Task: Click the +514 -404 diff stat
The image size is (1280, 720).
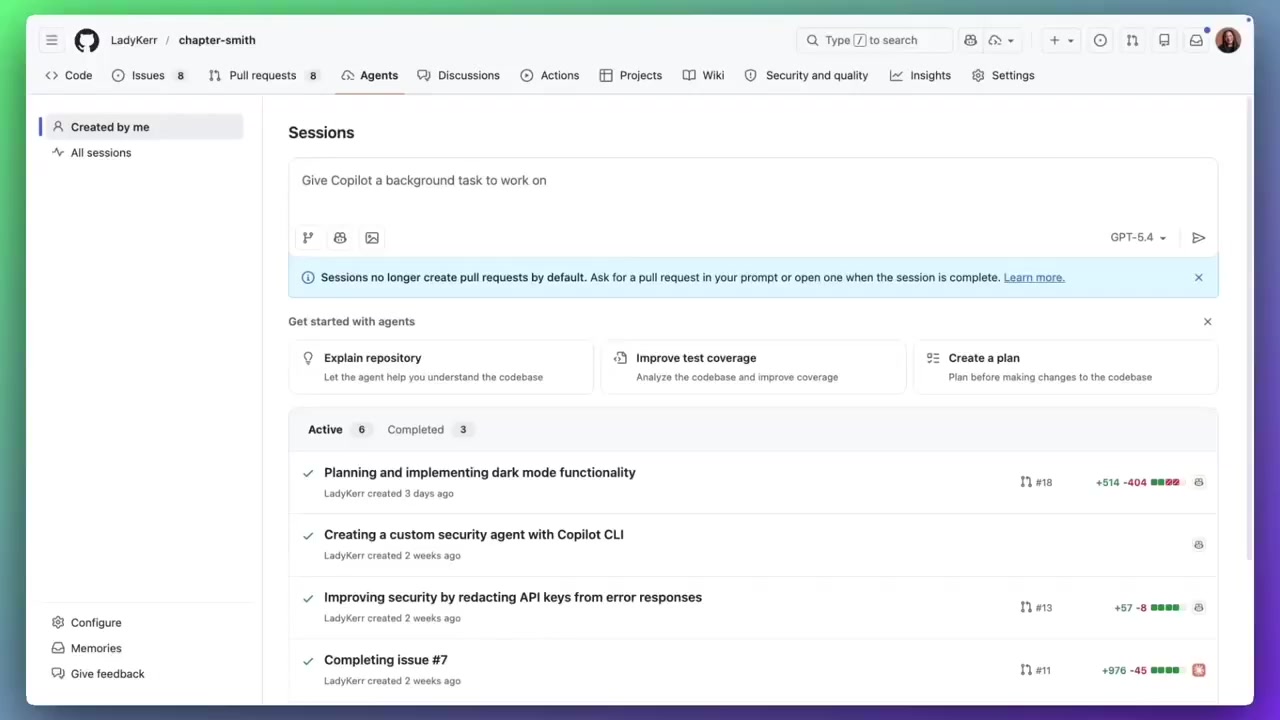Action: click(x=1138, y=482)
